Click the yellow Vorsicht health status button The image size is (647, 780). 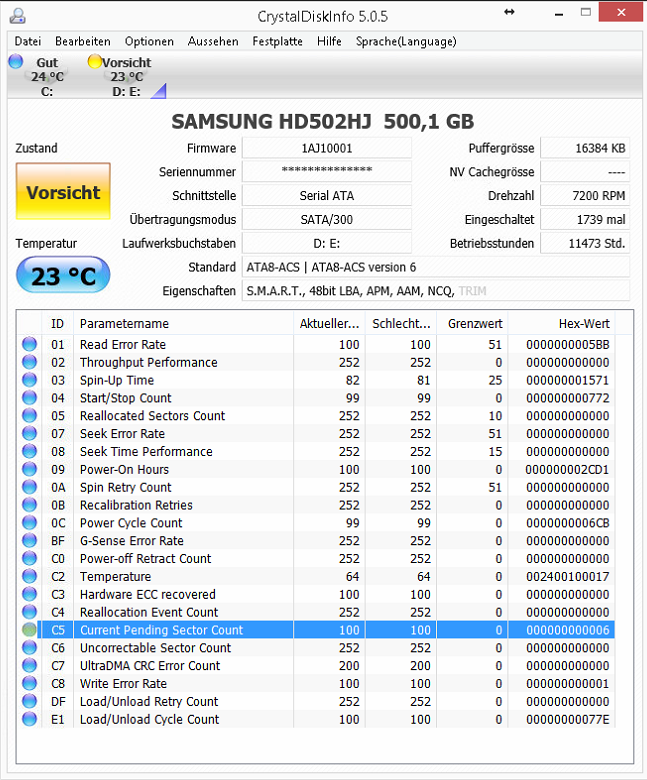[63, 191]
